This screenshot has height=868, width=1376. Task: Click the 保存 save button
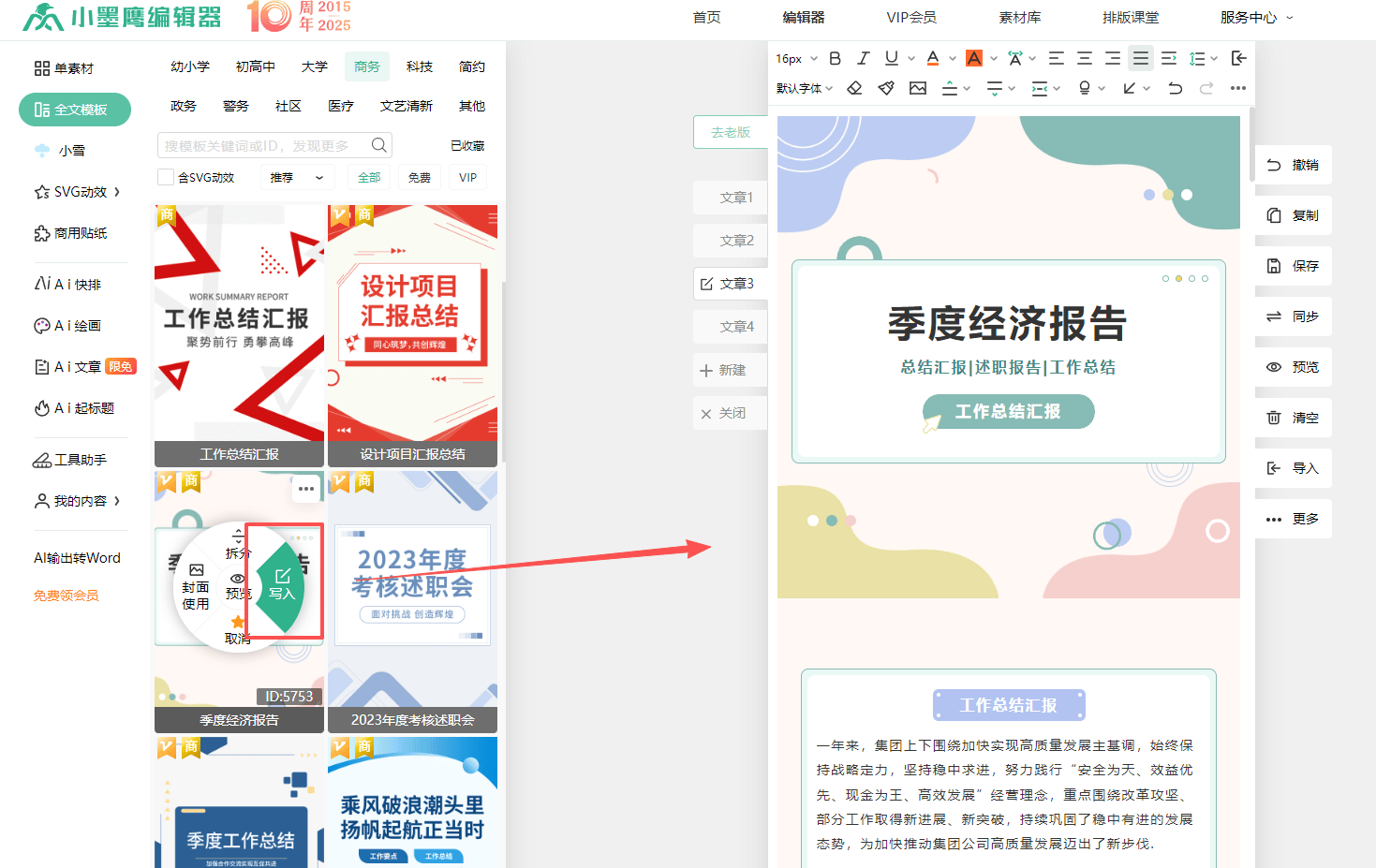(x=1293, y=266)
